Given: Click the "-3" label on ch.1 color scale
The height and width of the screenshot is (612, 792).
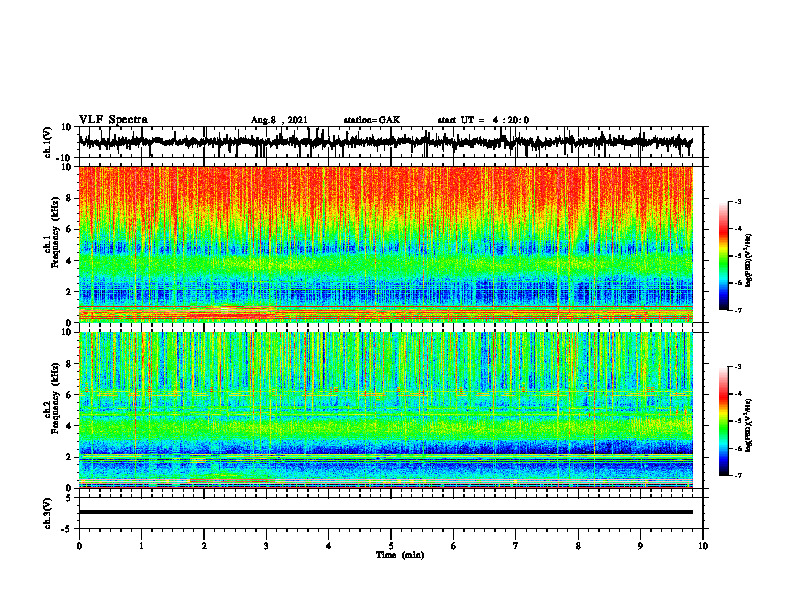Looking at the screenshot, I should [737, 201].
